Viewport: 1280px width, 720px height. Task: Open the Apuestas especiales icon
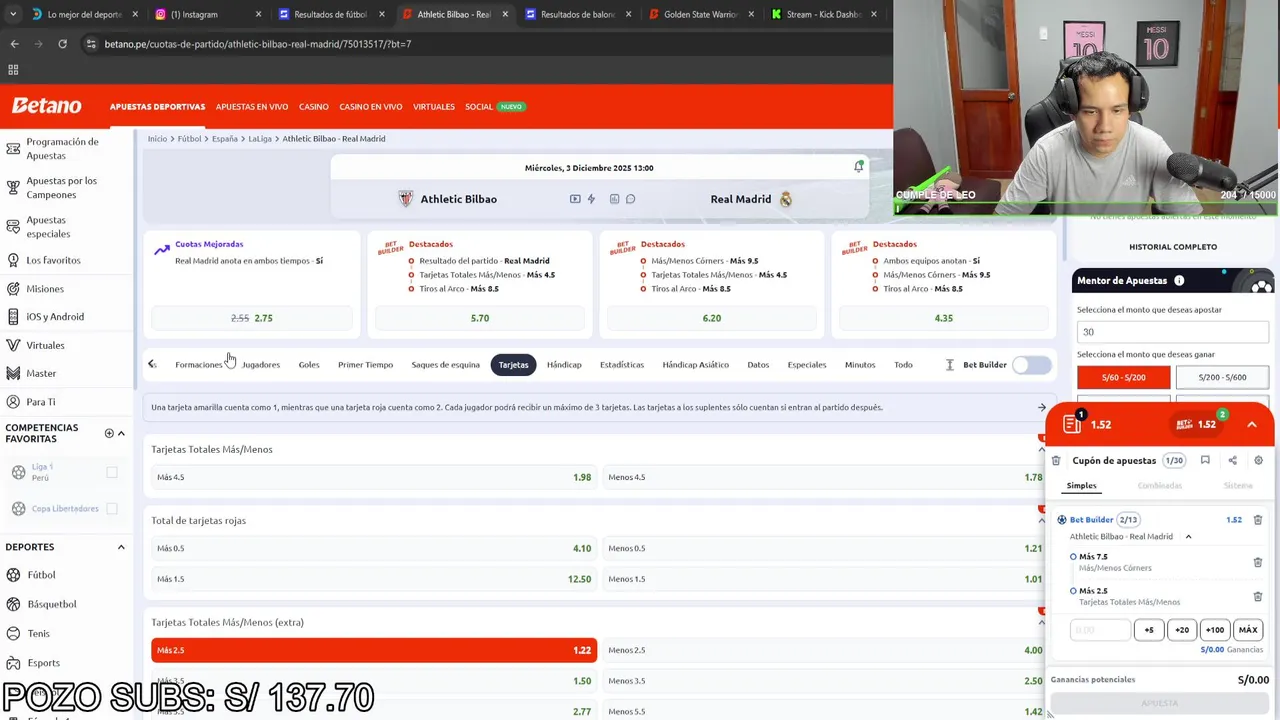point(13,227)
